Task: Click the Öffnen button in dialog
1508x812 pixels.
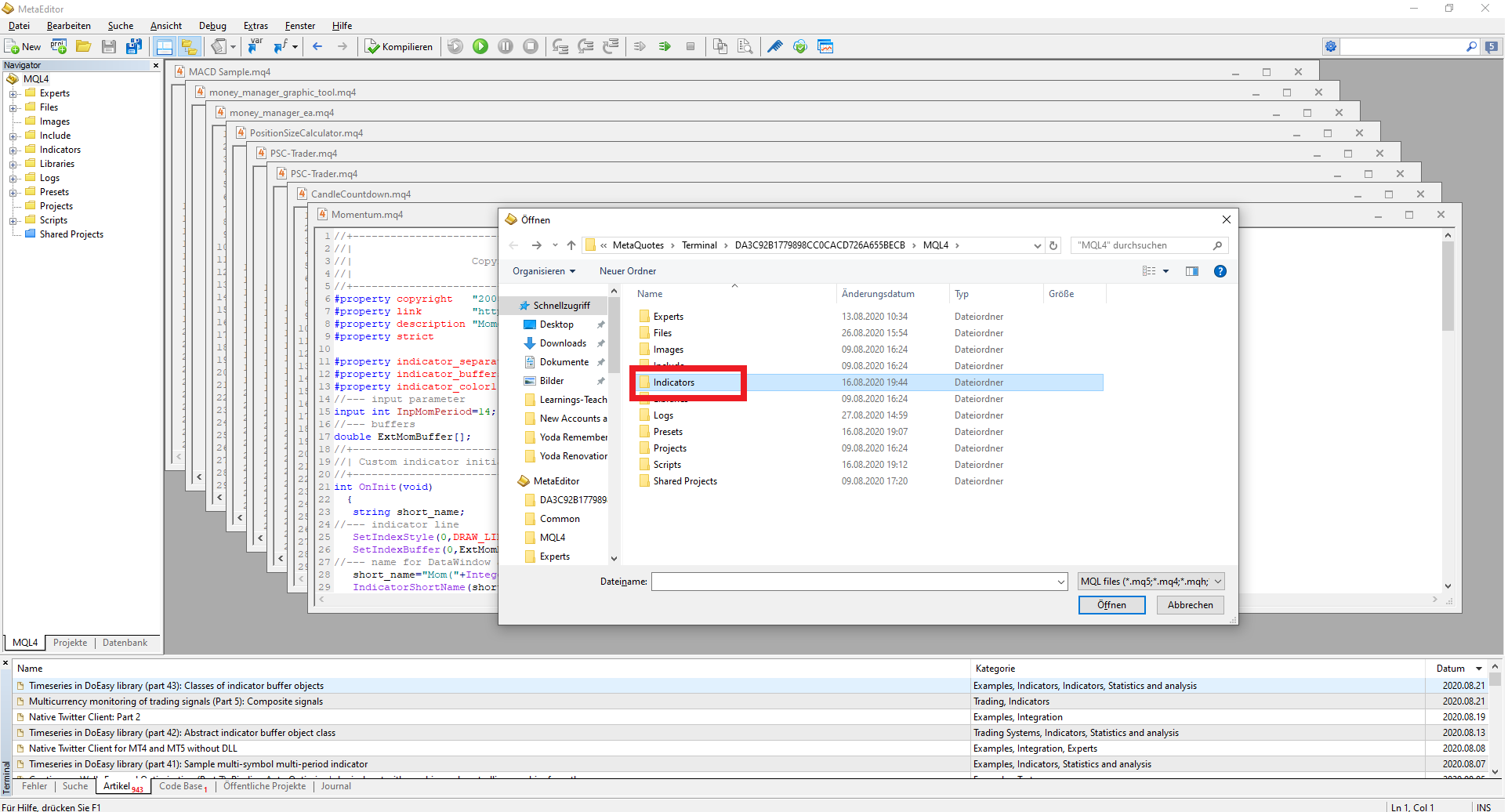Action: point(1111,605)
